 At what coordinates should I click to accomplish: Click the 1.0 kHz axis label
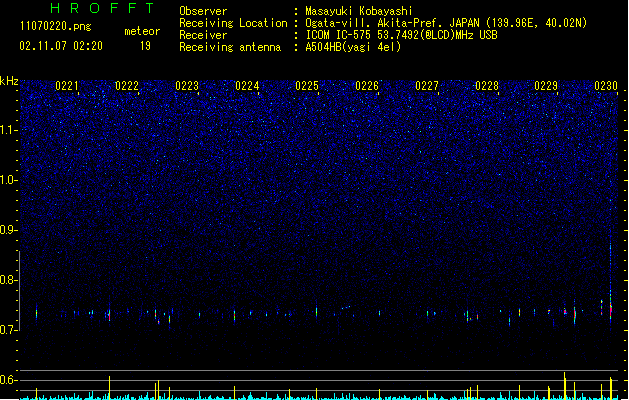9,180
